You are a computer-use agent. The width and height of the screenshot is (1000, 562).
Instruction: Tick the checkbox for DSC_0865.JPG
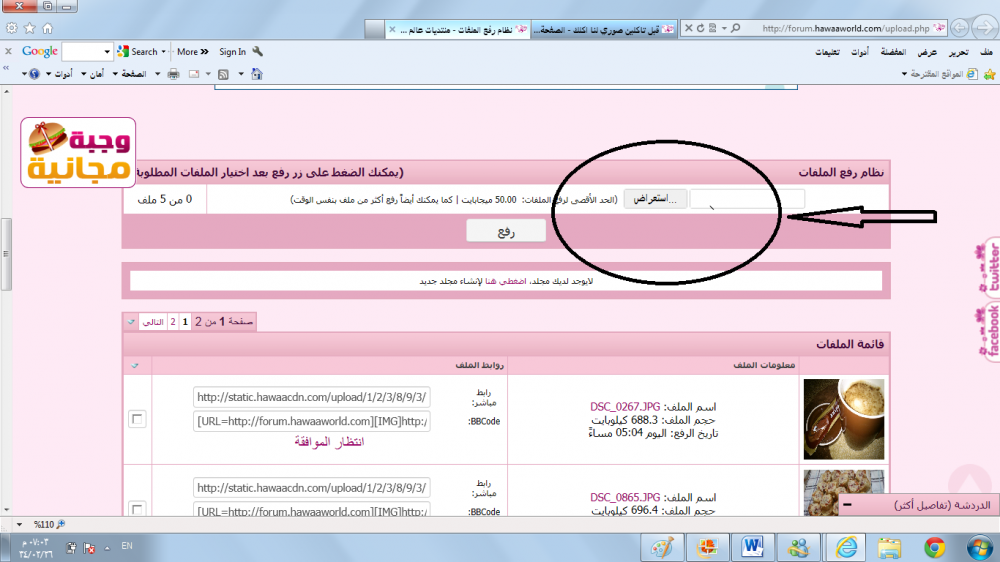137,507
